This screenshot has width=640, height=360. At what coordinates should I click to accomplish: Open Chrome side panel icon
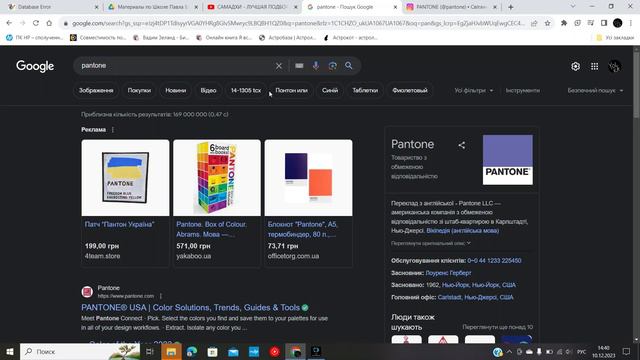click(604, 23)
